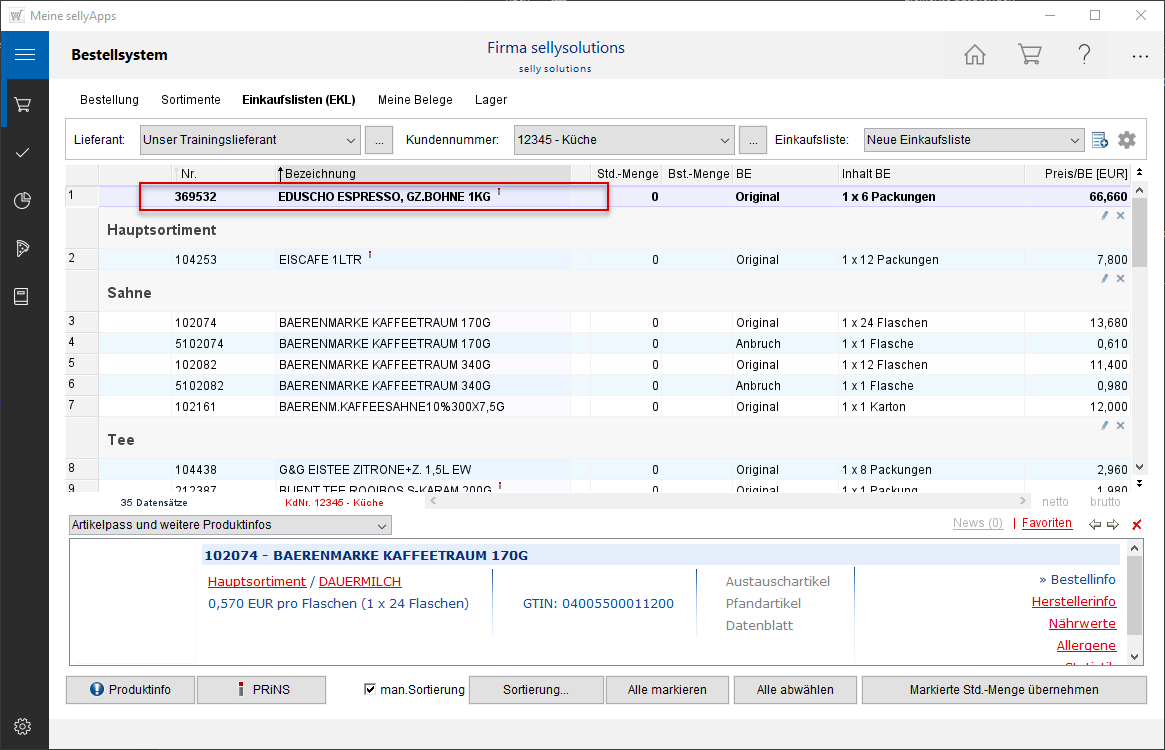1165x750 pixels.
Task: Open the Einkaufsliste dropdown
Action: pos(1074,140)
